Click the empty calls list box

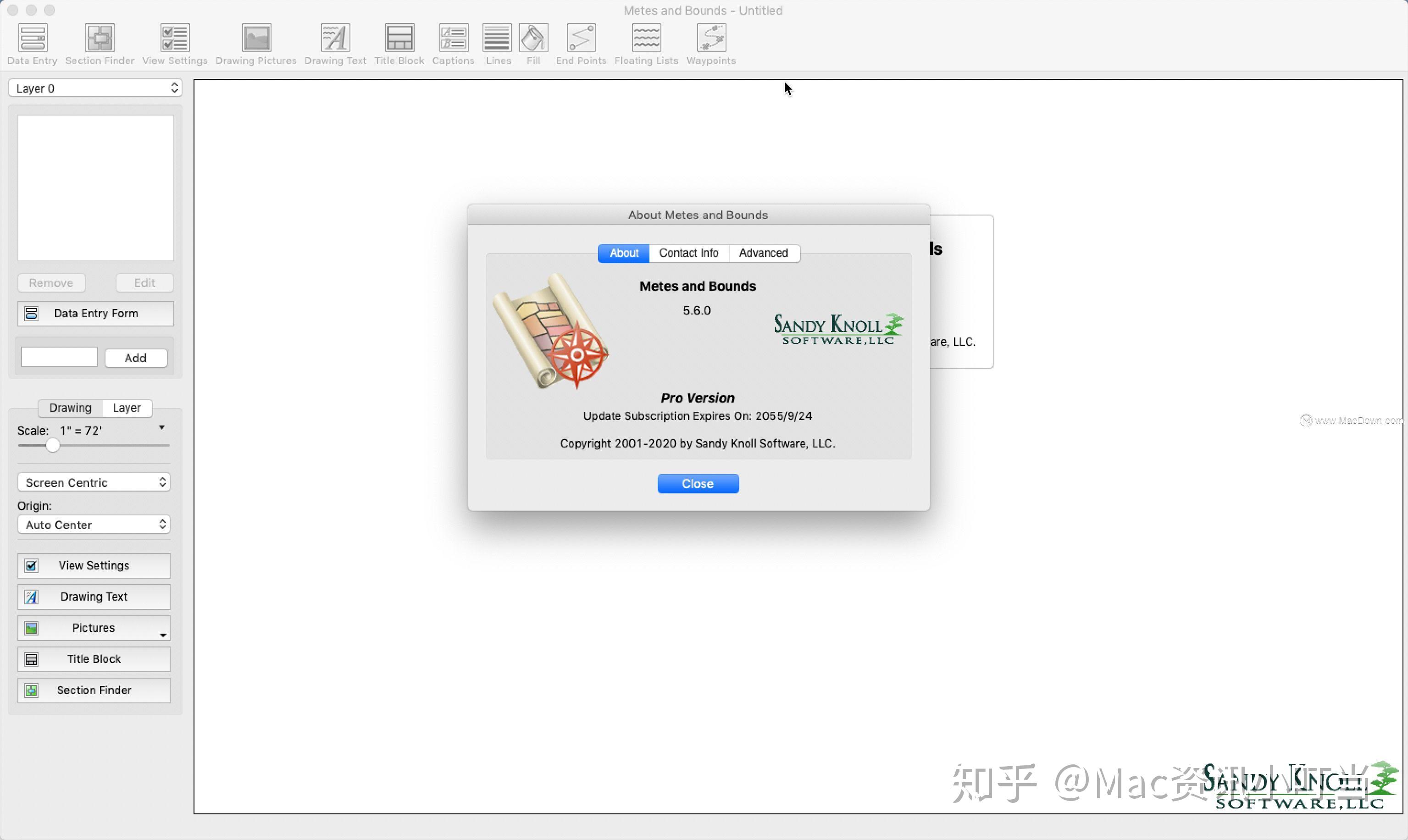[x=96, y=188]
